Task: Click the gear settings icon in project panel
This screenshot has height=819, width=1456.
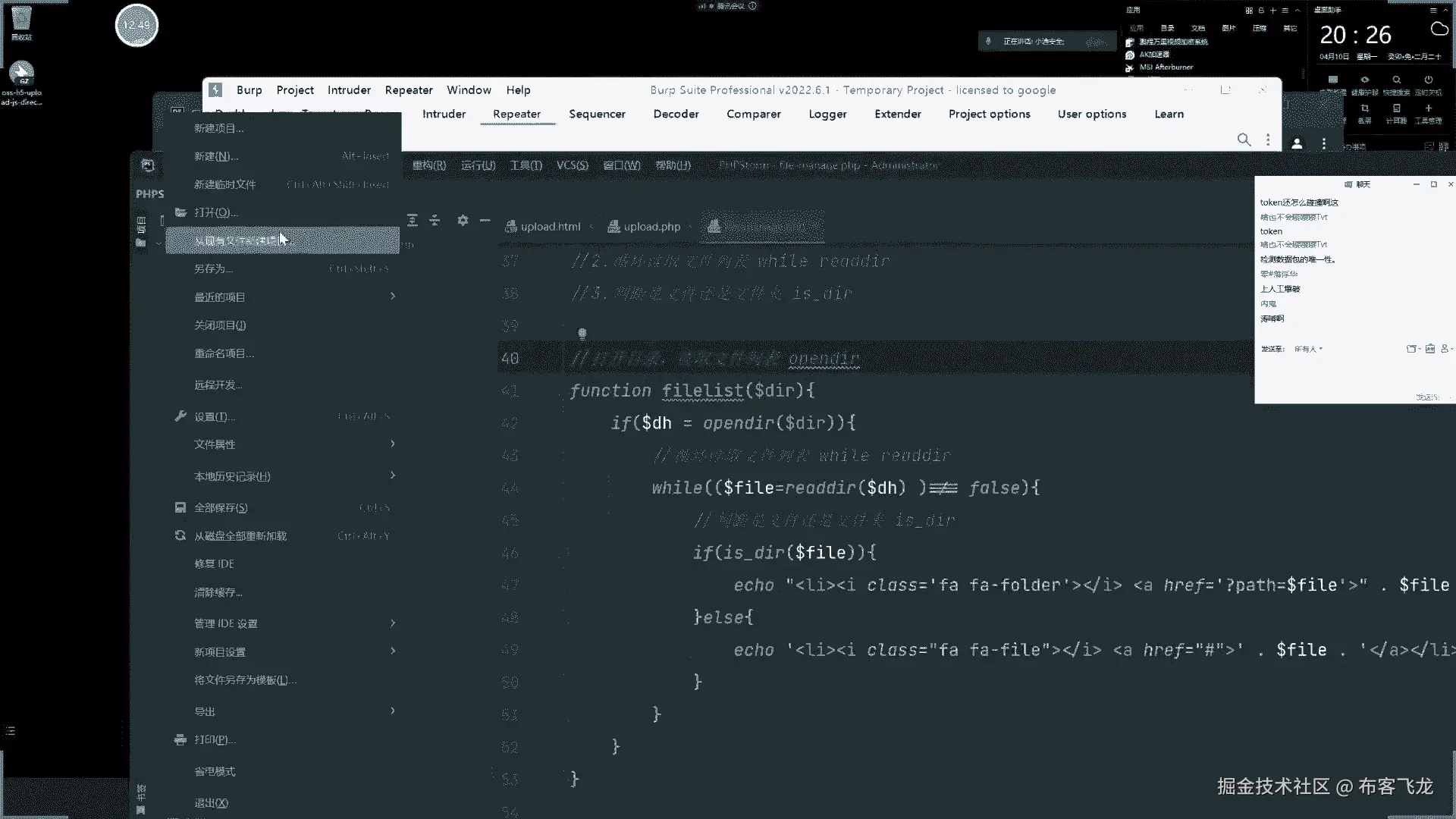Action: pyautogui.click(x=463, y=221)
